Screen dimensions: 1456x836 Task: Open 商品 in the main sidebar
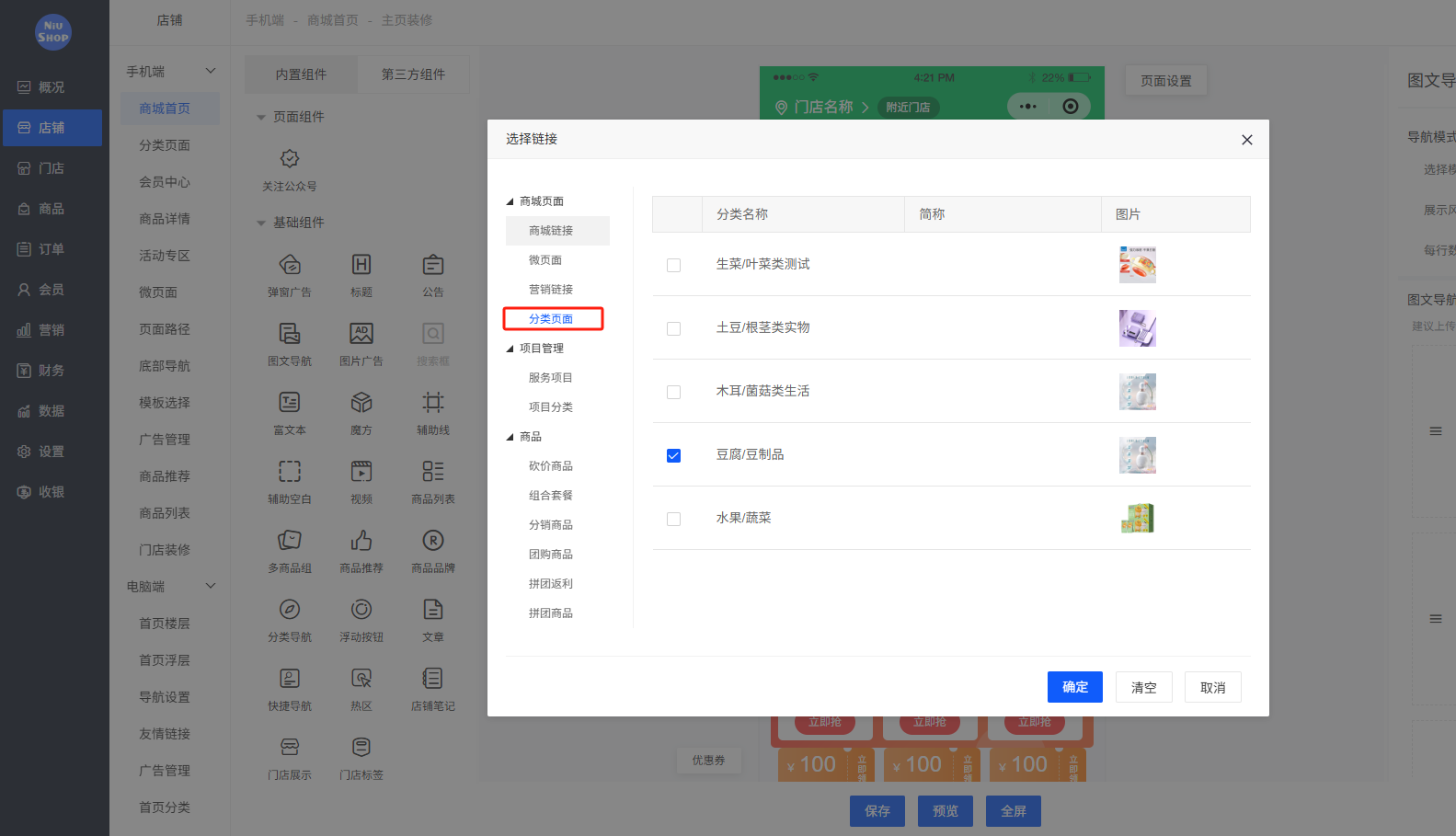(52, 209)
